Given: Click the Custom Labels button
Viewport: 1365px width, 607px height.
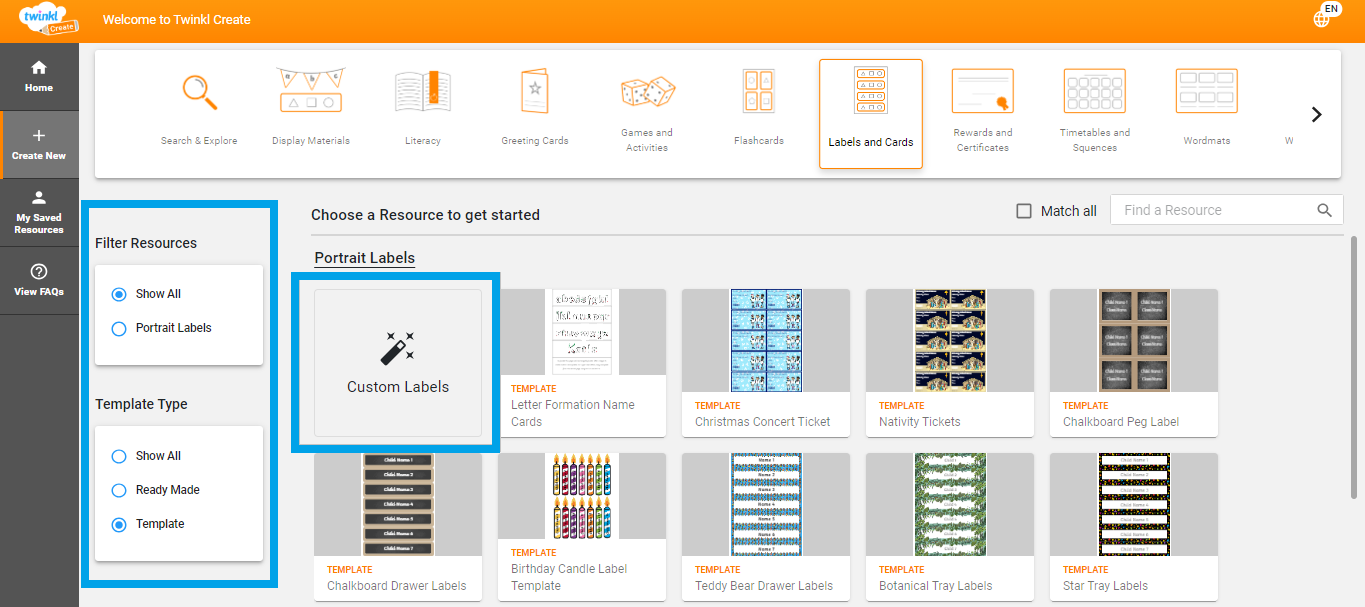Looking at the screenshot, I should coord(398,362).
